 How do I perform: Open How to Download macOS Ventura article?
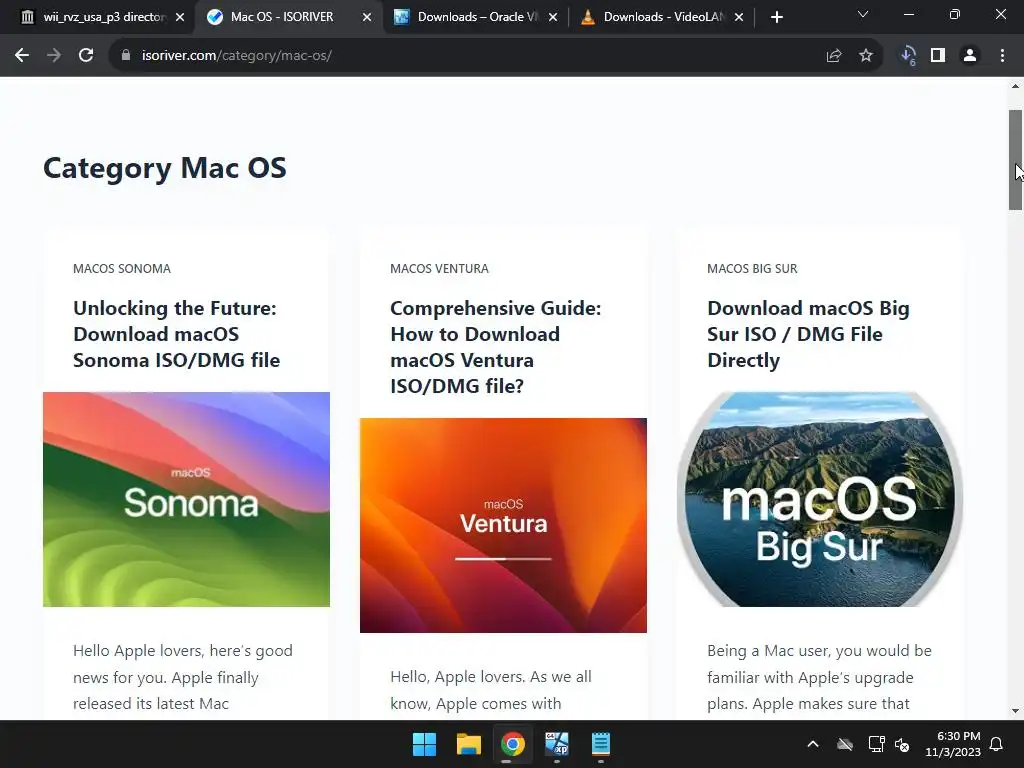(x=496, y=347)
